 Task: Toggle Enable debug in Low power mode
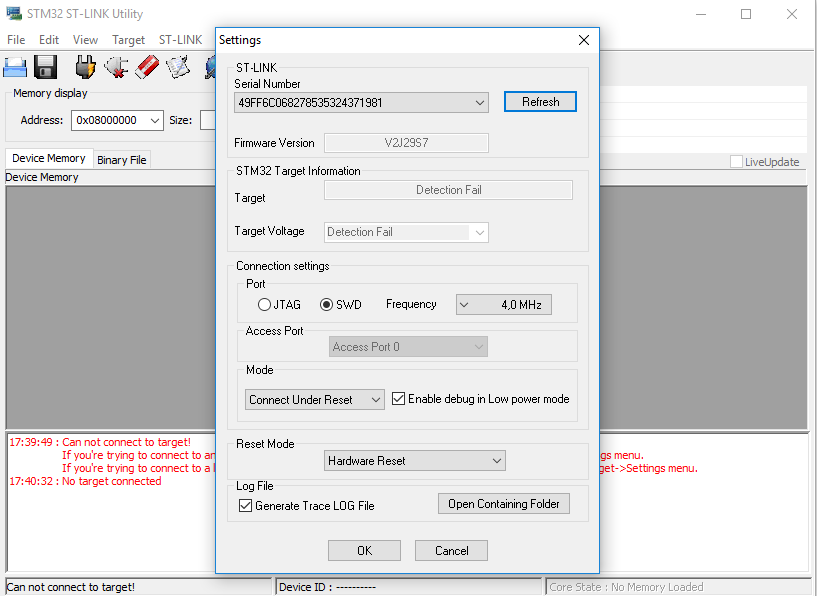pos(398,399)
